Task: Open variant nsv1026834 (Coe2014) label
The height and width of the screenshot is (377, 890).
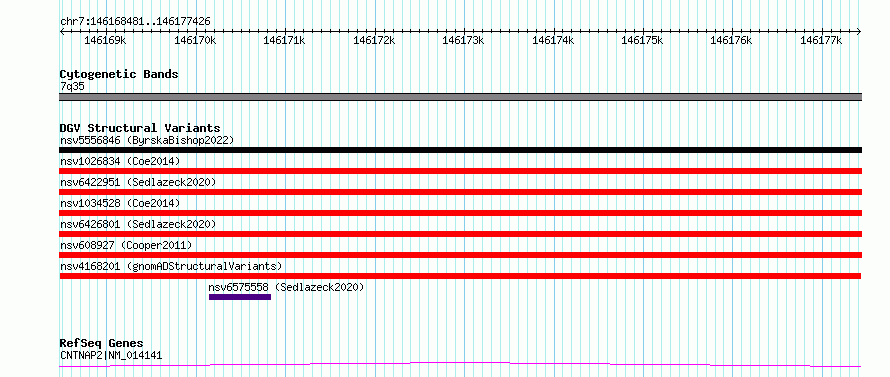Action: pos(120,161)
